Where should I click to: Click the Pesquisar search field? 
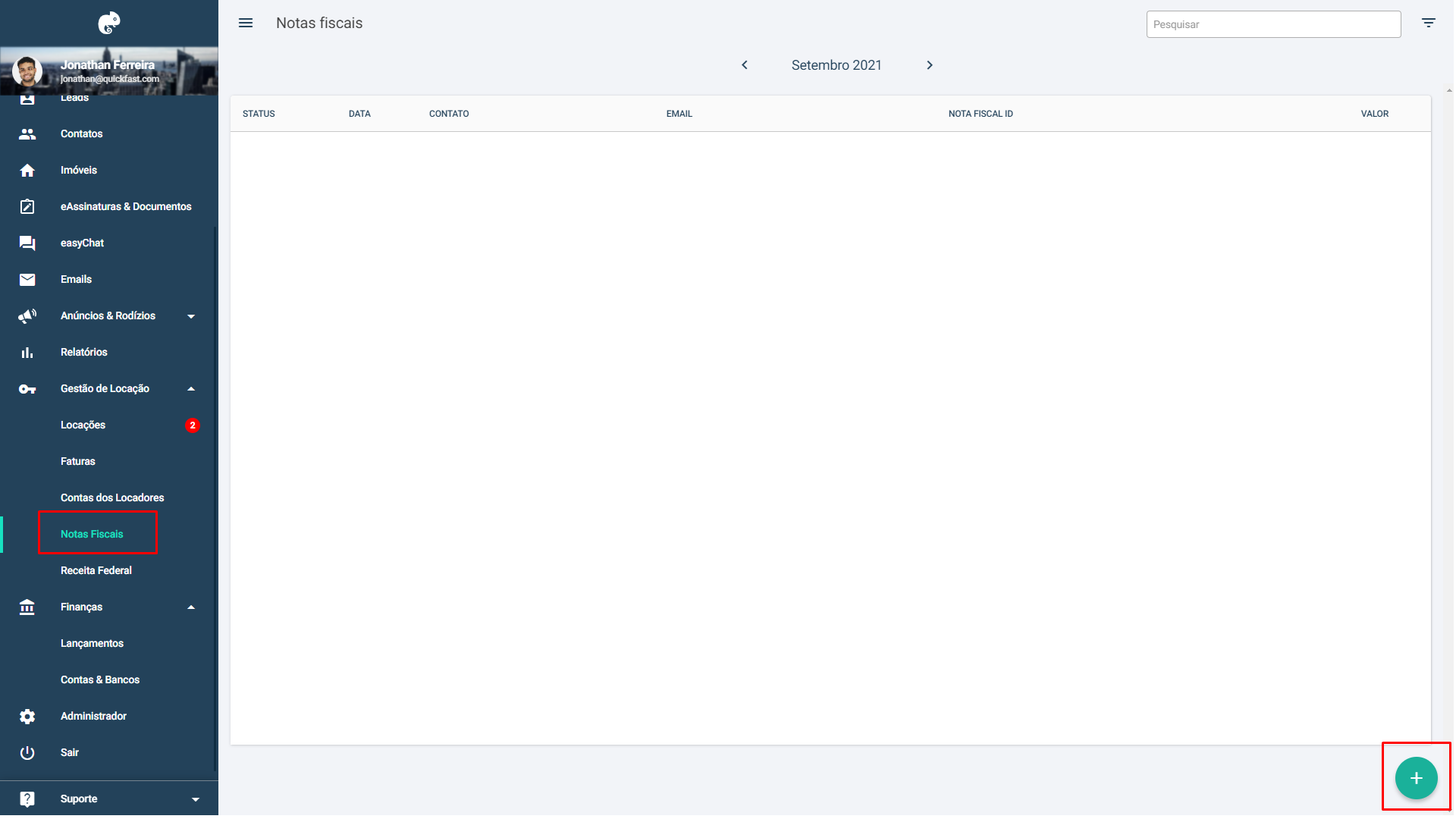tap(1273, 24)
